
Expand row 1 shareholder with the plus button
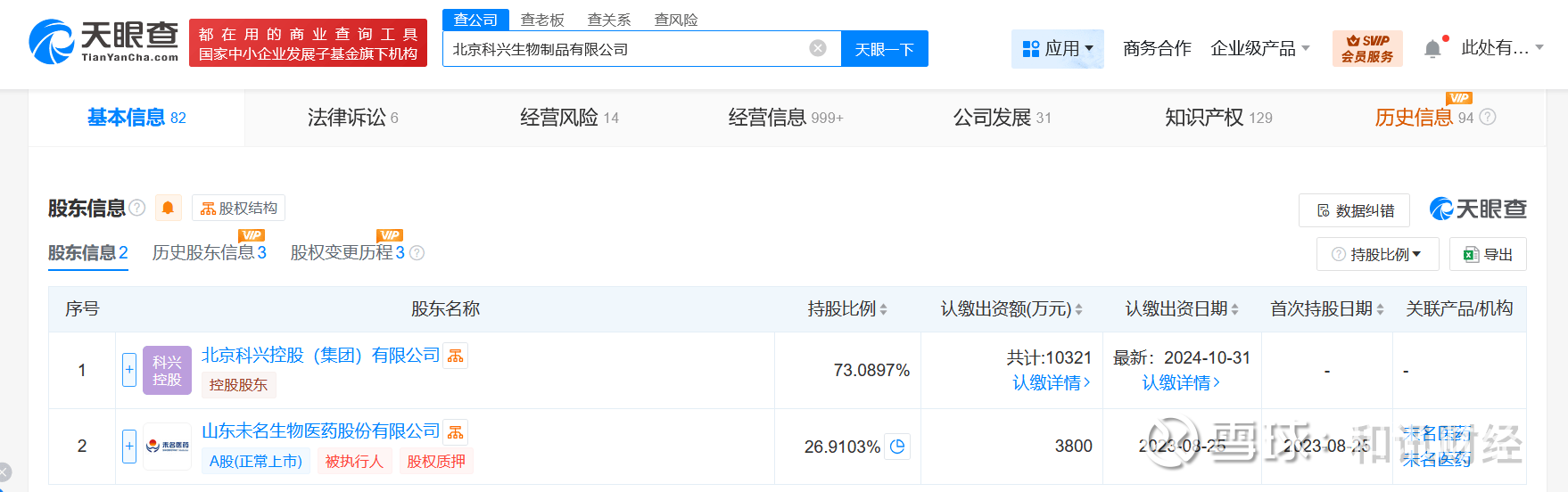(x=129, y=369)
